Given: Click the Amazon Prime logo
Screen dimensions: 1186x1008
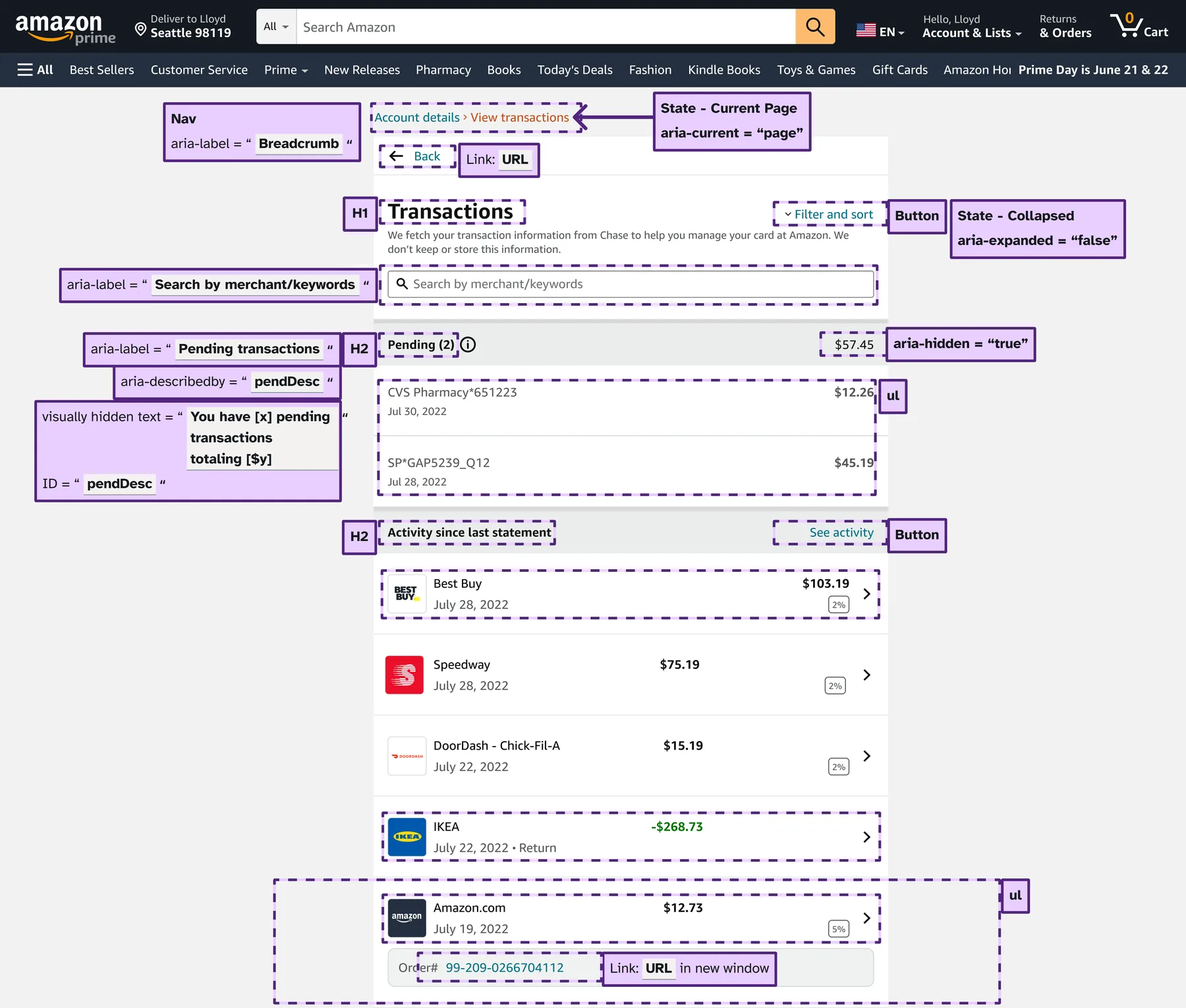Looking at the screenshot, I should [65, 29].
